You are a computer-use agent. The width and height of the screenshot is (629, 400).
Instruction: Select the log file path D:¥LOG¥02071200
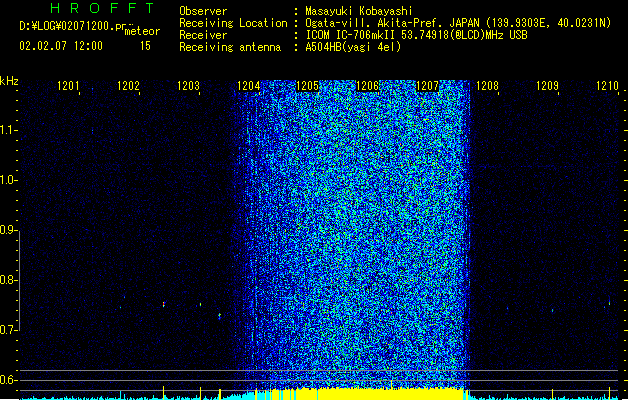(x=72, y=26)
